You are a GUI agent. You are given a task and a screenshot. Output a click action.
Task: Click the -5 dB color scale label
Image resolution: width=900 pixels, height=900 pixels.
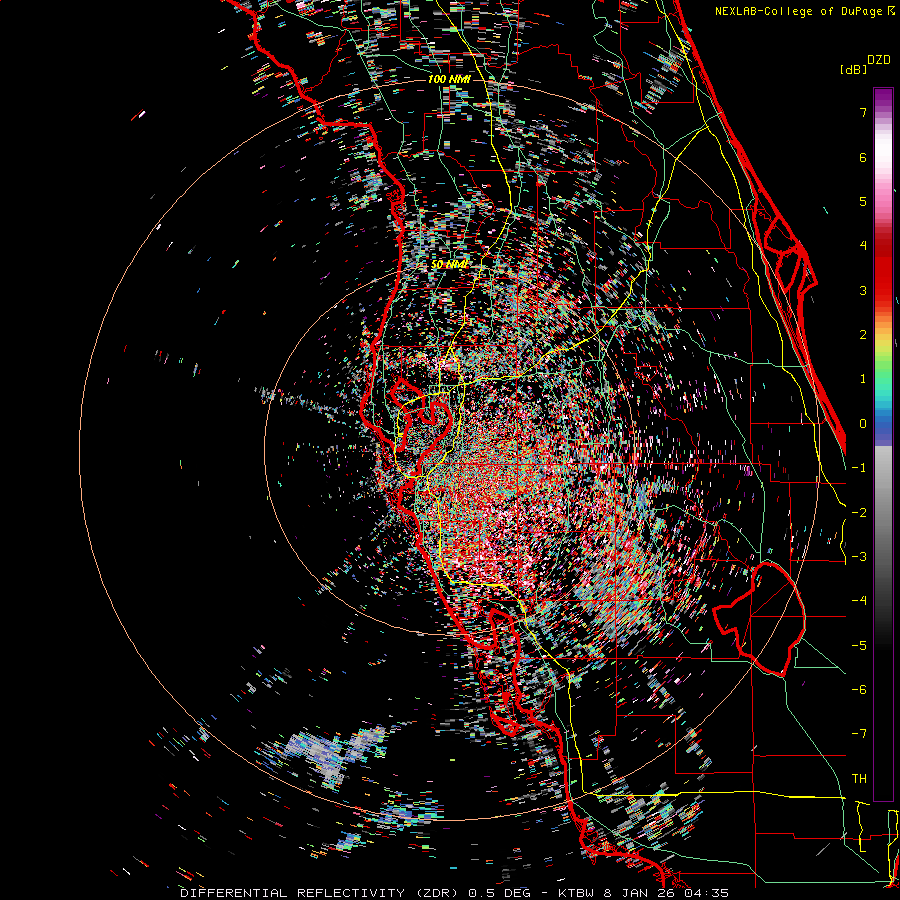pos(859,646)
